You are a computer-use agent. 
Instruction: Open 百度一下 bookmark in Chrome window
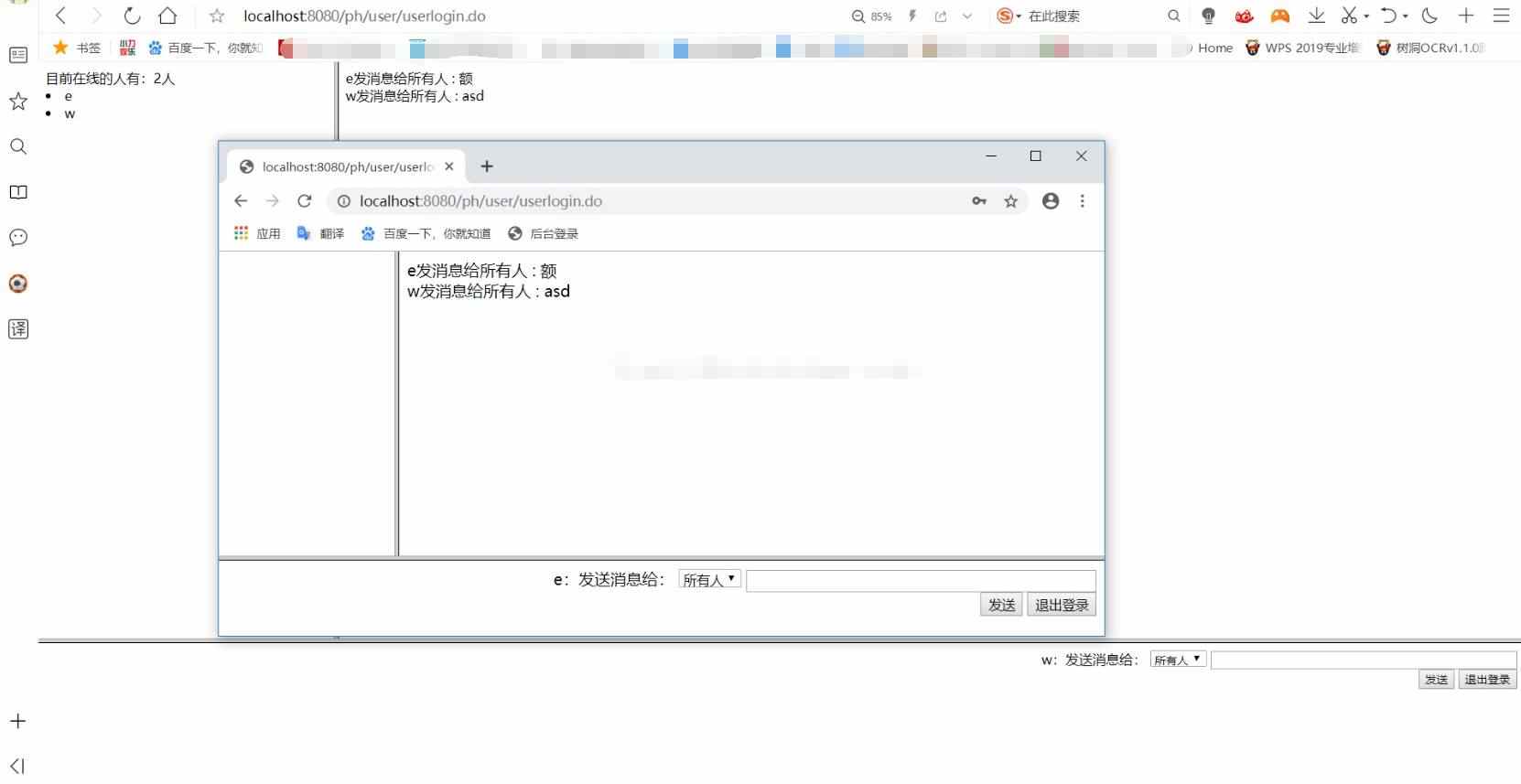tap(426, 233)
